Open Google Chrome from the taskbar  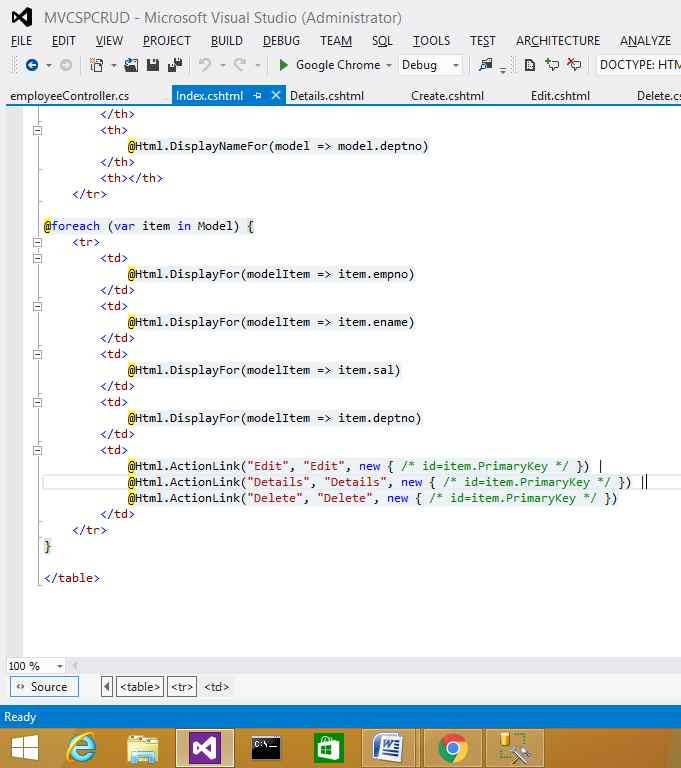pos(453,747)
